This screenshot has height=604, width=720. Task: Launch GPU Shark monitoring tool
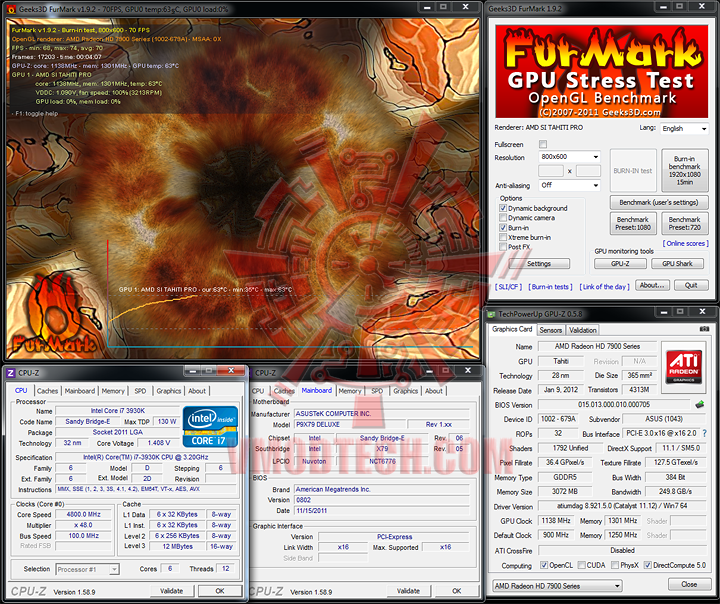click(x=677, y=264)
